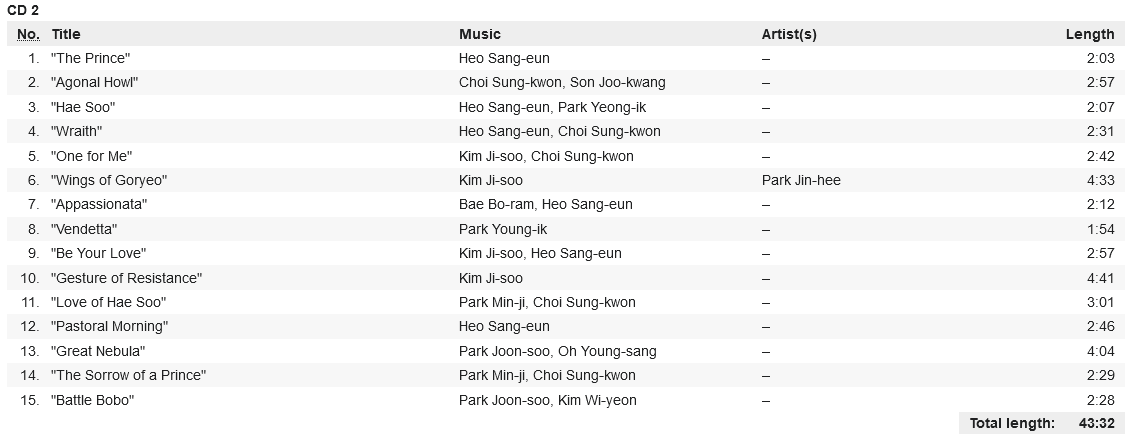Screen dimensions: 1132x443
Task: Click the Length column header
Action: pyautogui.click(x=1090, y=34)
